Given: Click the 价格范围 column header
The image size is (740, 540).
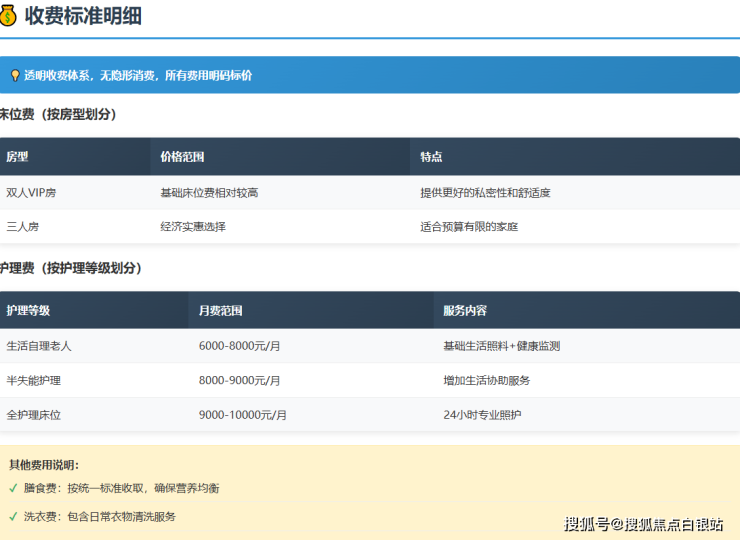Looking at the screenshot, I should 182,157.
